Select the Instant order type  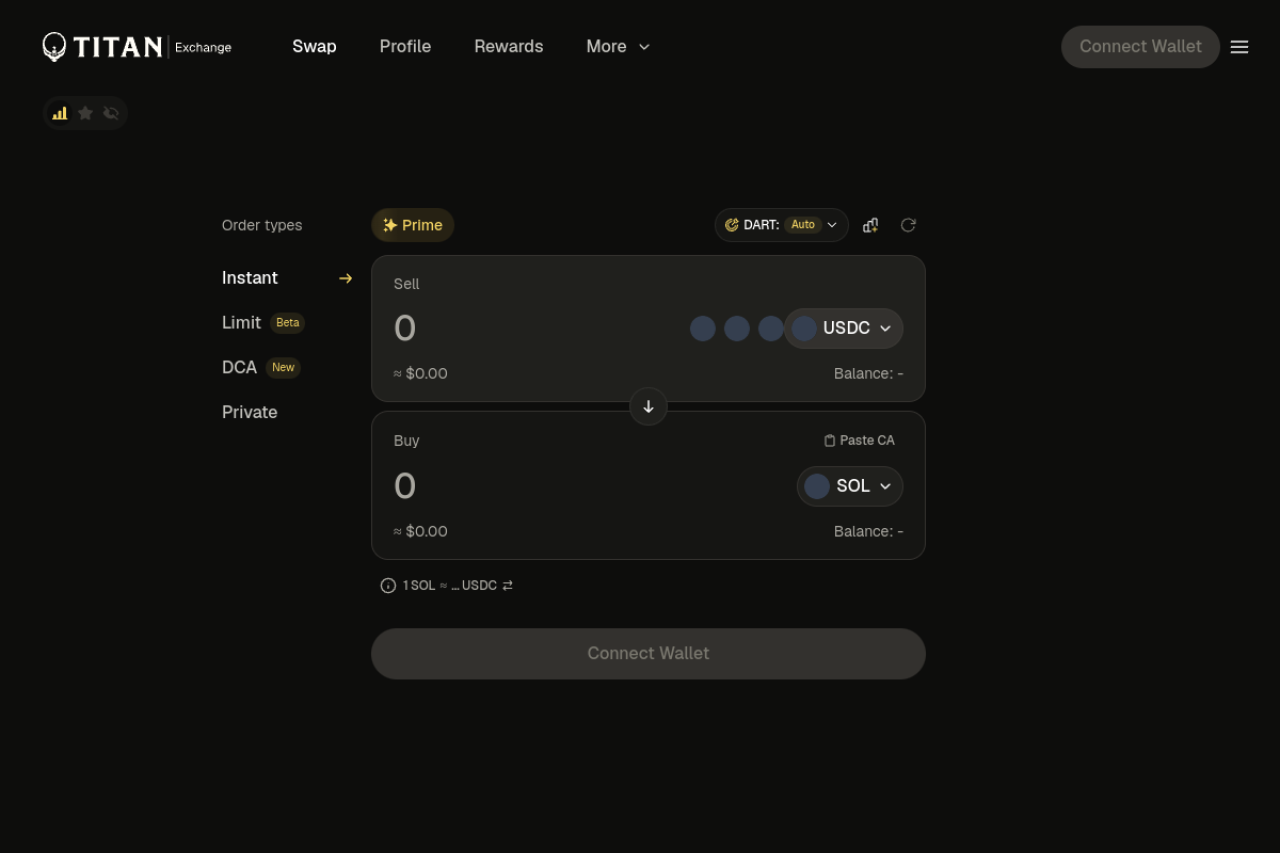[250, 278]
